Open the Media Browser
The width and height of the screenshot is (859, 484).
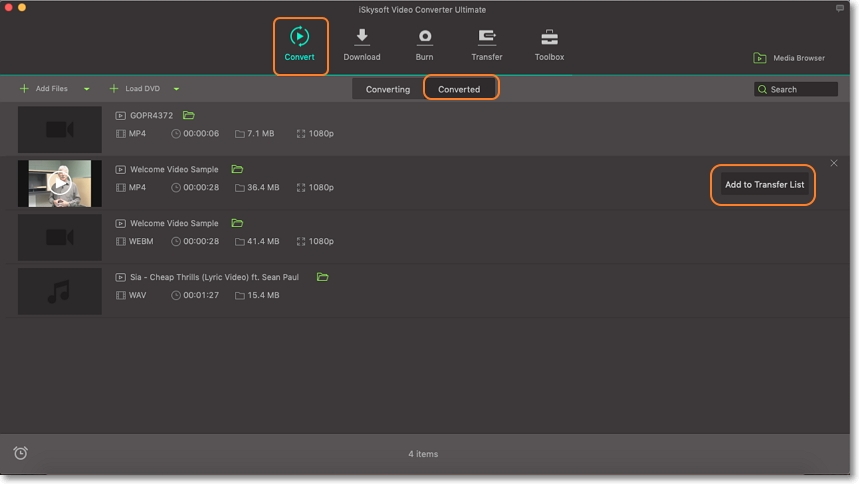[789, 58]
